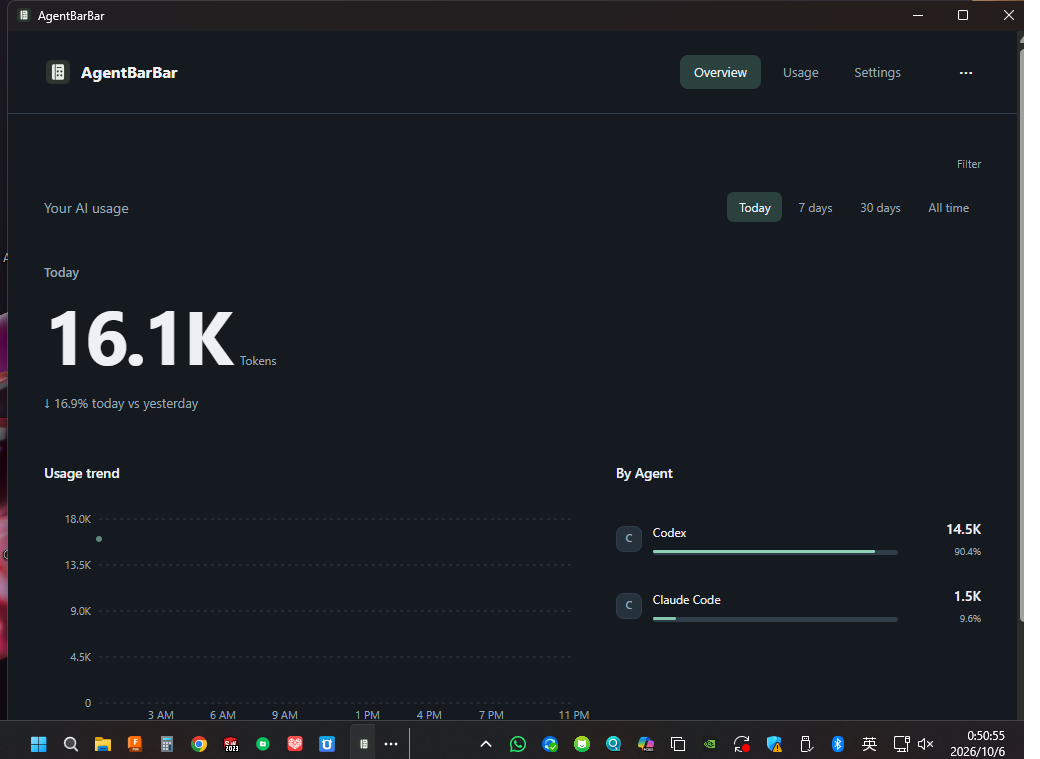The height and width of the screenshot is (759, 1040).
Task: Click the Bluetooth tray icon
Action: 838,744
